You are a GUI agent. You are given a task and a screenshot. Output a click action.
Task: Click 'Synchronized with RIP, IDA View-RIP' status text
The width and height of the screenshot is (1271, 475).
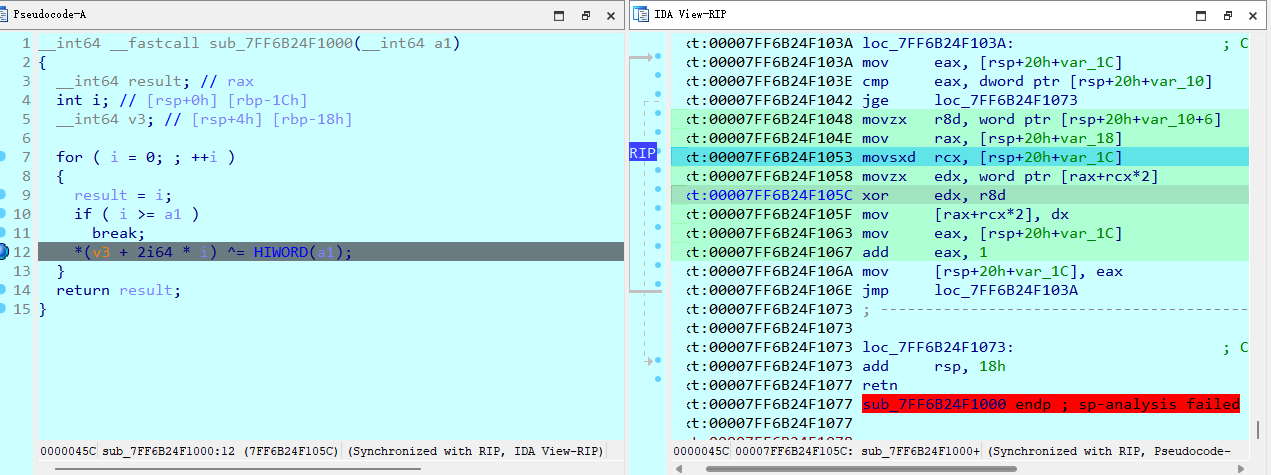475,451
